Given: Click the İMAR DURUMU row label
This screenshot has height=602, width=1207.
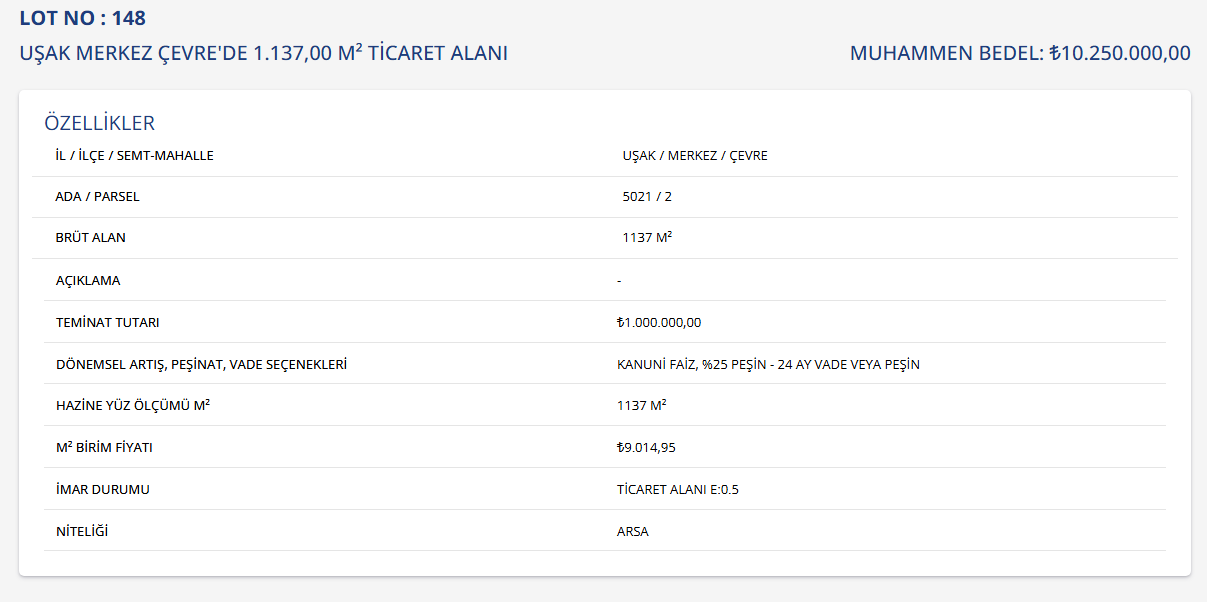Looking at the screenshot, I should pyautogui.click(x=102, y=490).
